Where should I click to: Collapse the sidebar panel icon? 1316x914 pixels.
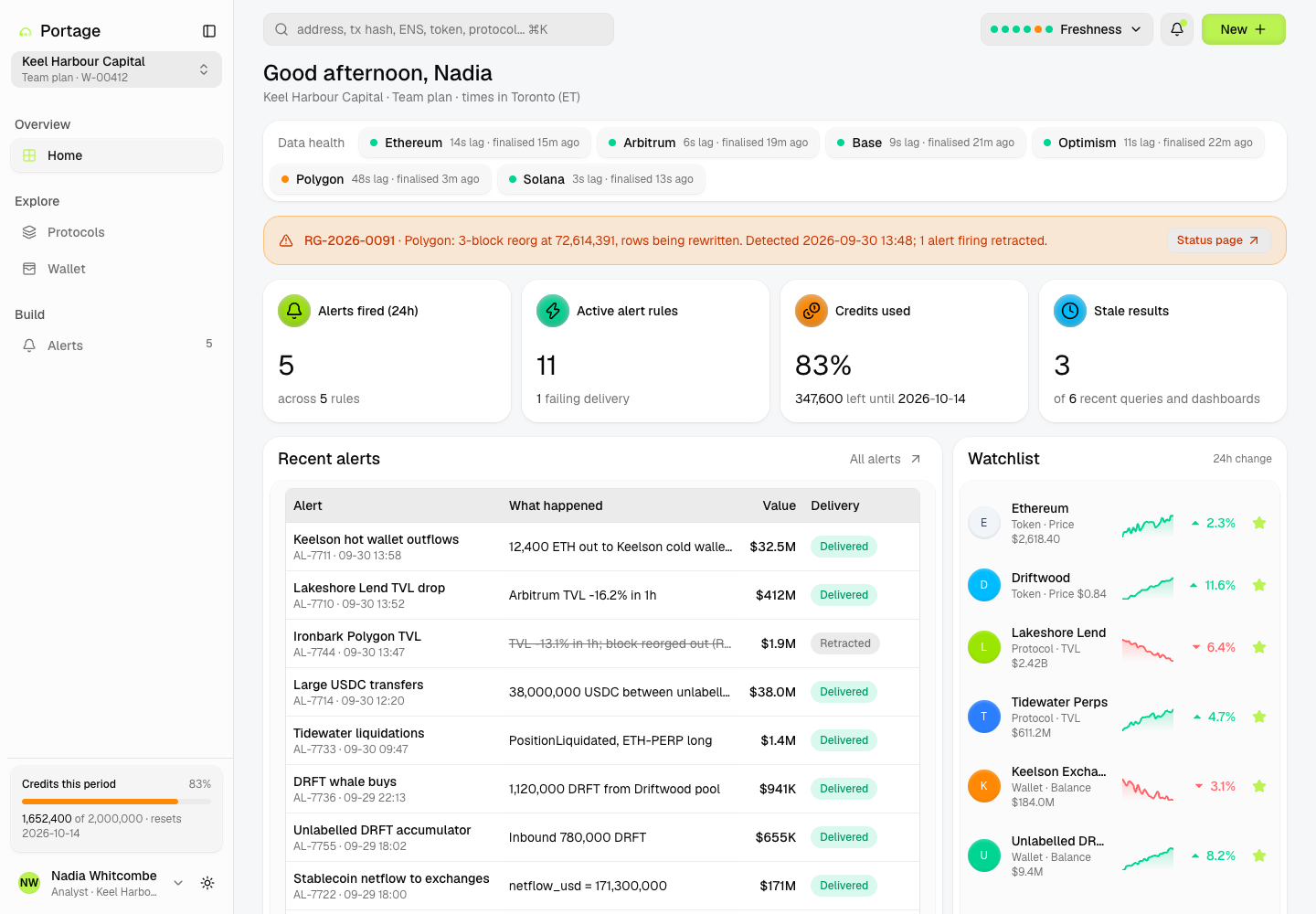(209, 31)
